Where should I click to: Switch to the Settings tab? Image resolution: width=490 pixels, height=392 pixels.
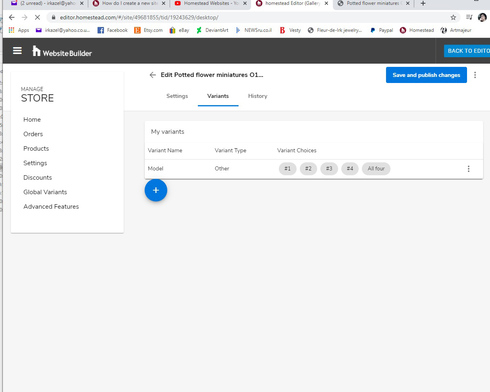(177, 96)
